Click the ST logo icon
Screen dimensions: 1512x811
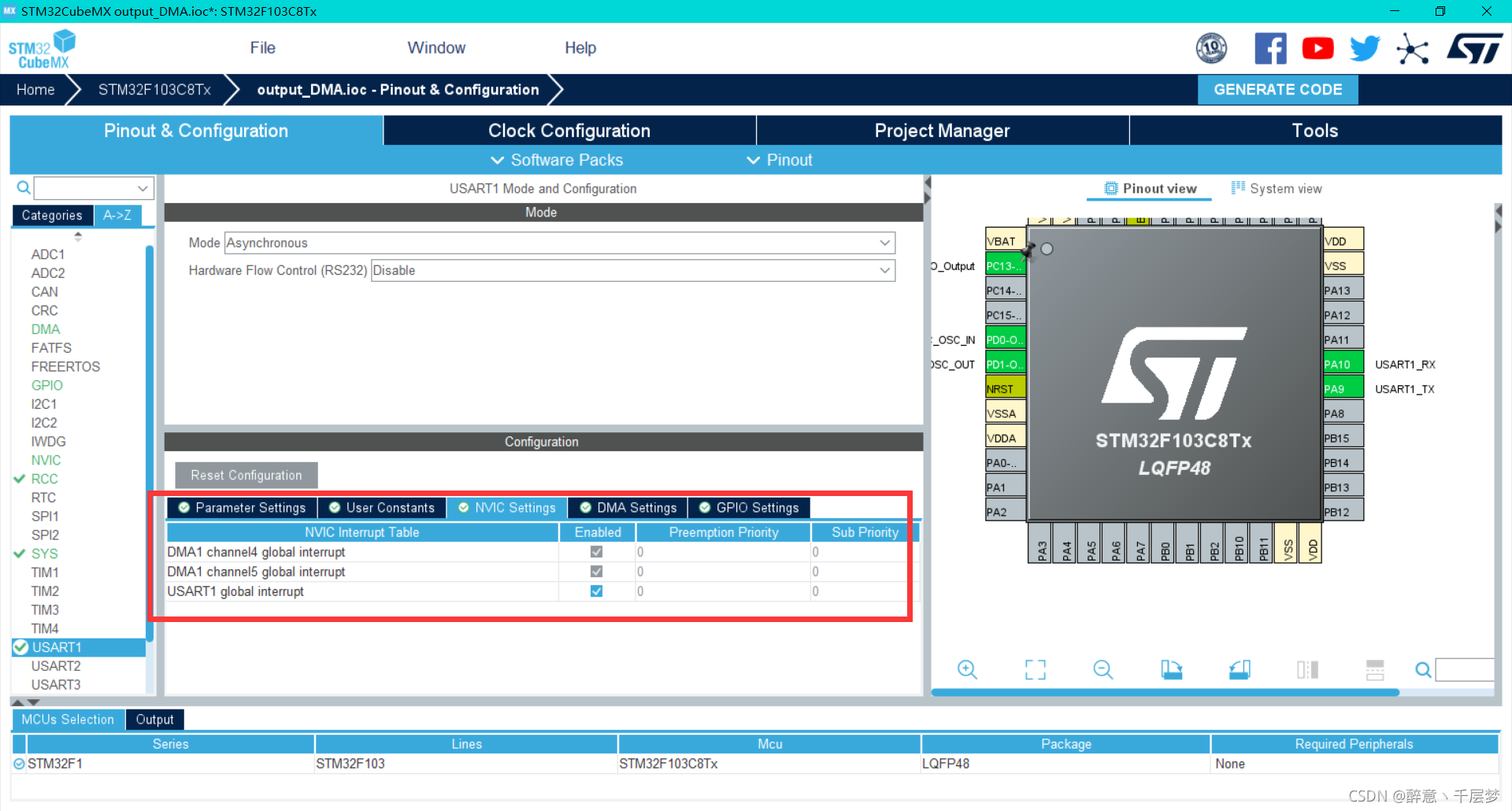tap(1474, 49)
